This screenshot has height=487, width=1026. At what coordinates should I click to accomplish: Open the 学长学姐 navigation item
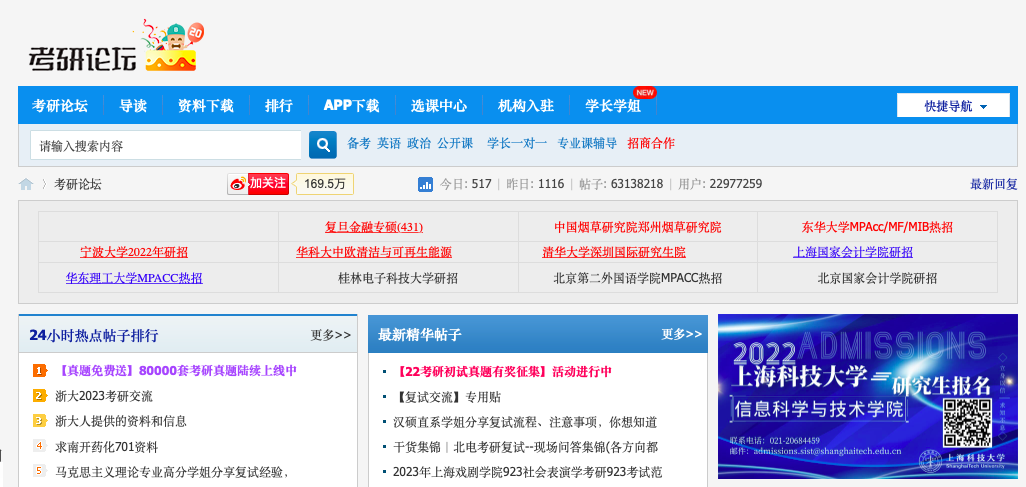613,105
